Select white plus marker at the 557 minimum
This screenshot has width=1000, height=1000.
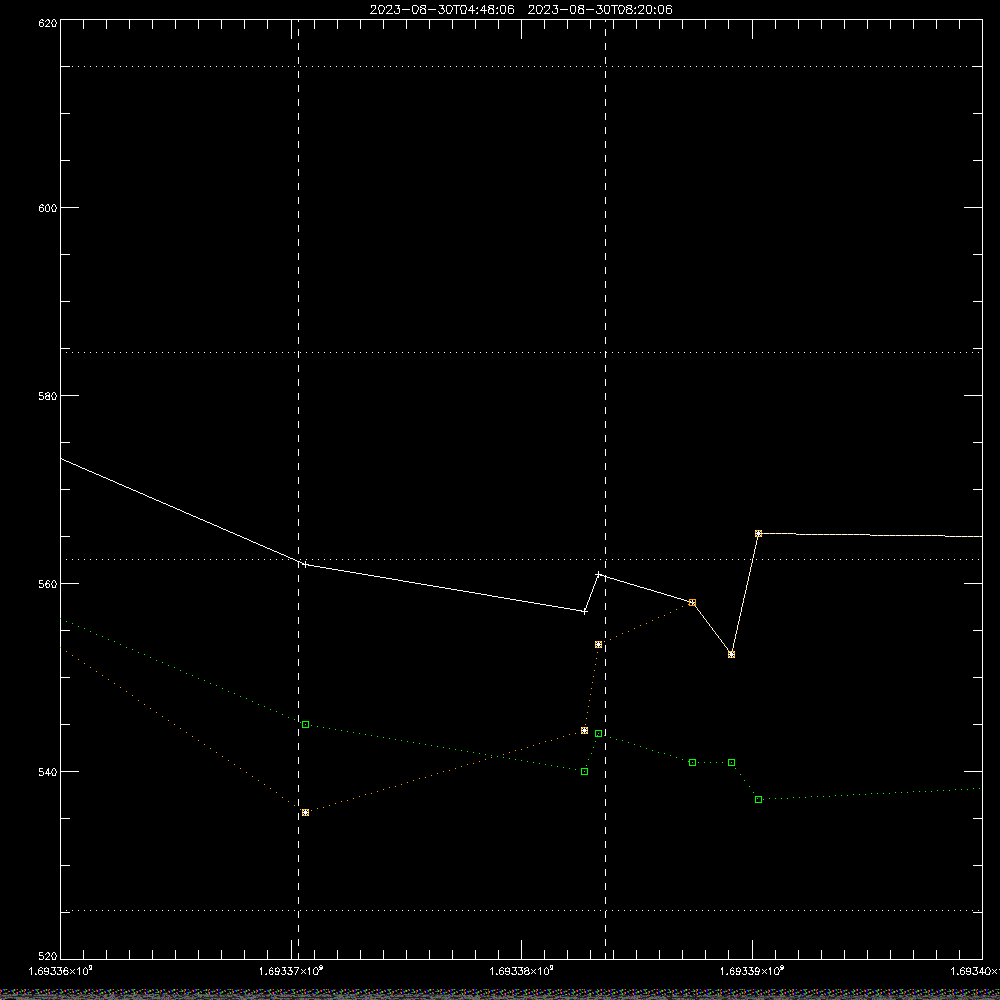585,612
